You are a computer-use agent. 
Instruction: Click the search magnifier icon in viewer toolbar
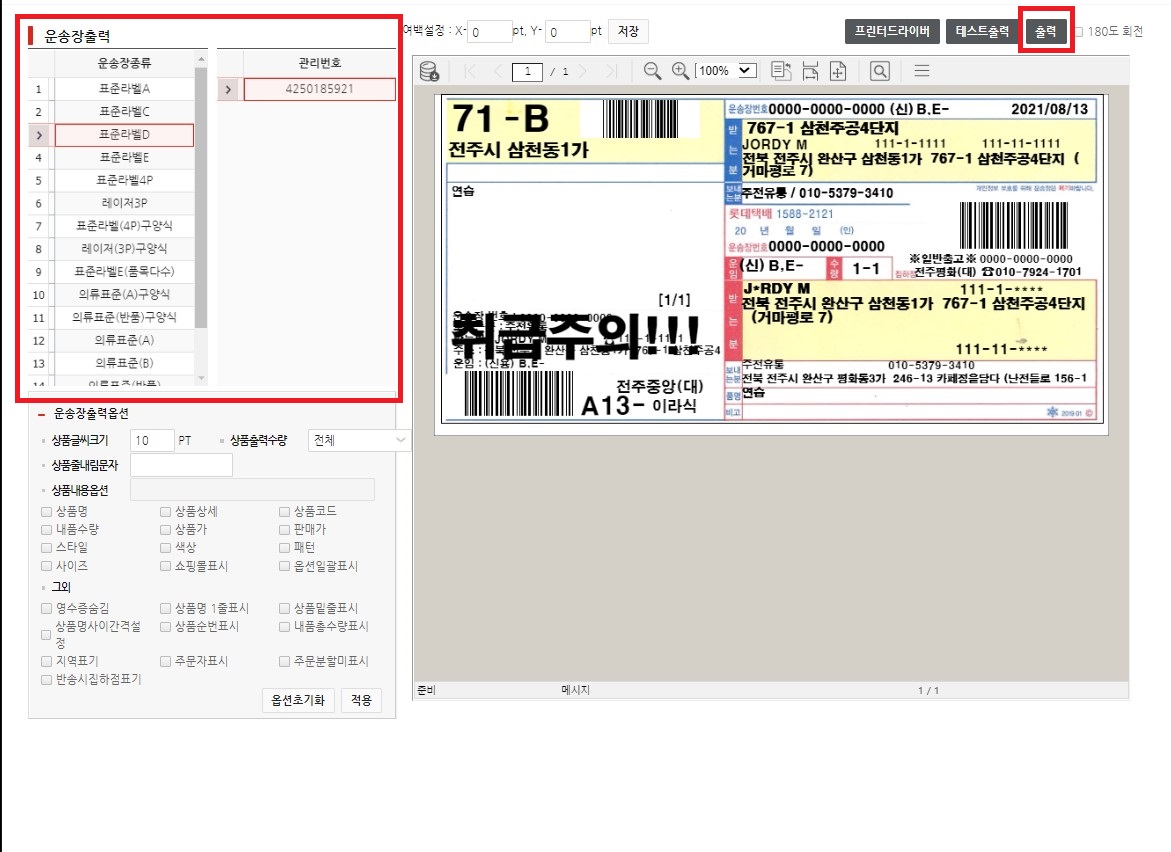pyautogui.click(x=880, y=71)
